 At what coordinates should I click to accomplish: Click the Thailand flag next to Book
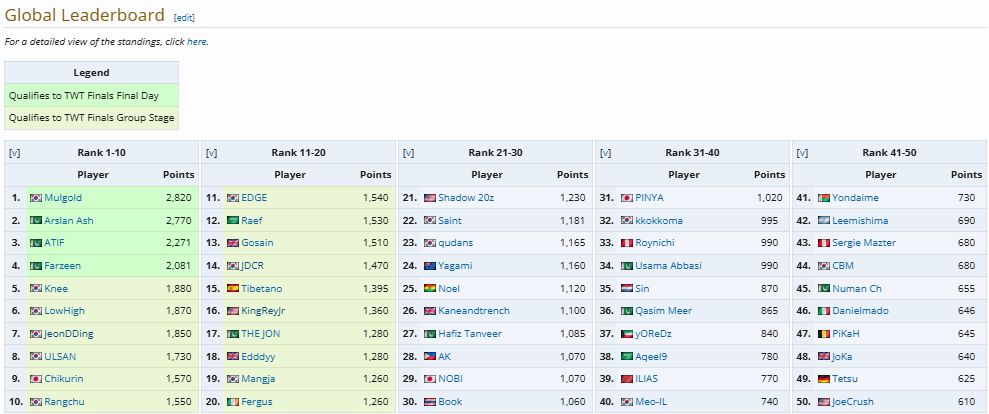click(x=430, y=402)
